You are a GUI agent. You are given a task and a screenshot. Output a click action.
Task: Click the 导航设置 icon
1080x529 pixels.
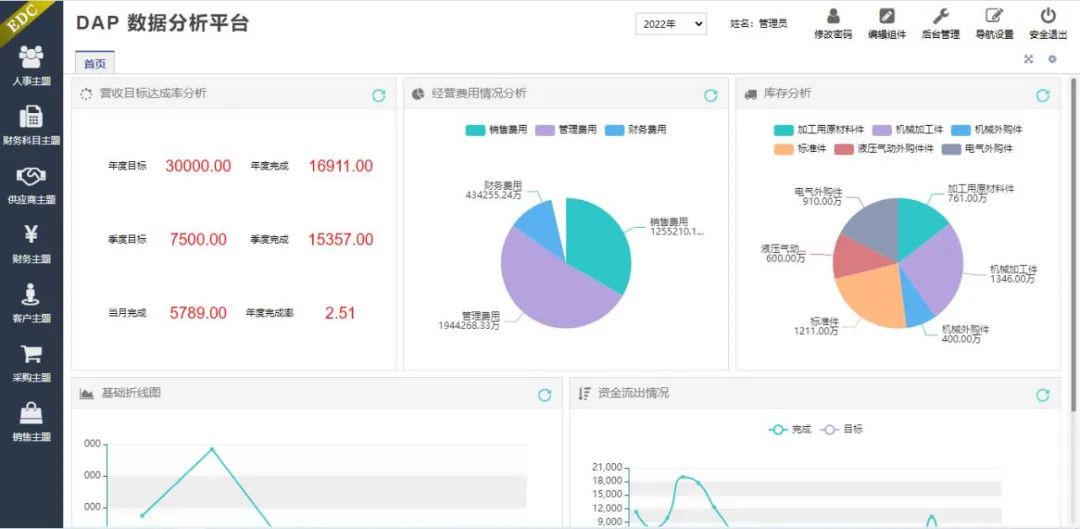click(994, 16)
